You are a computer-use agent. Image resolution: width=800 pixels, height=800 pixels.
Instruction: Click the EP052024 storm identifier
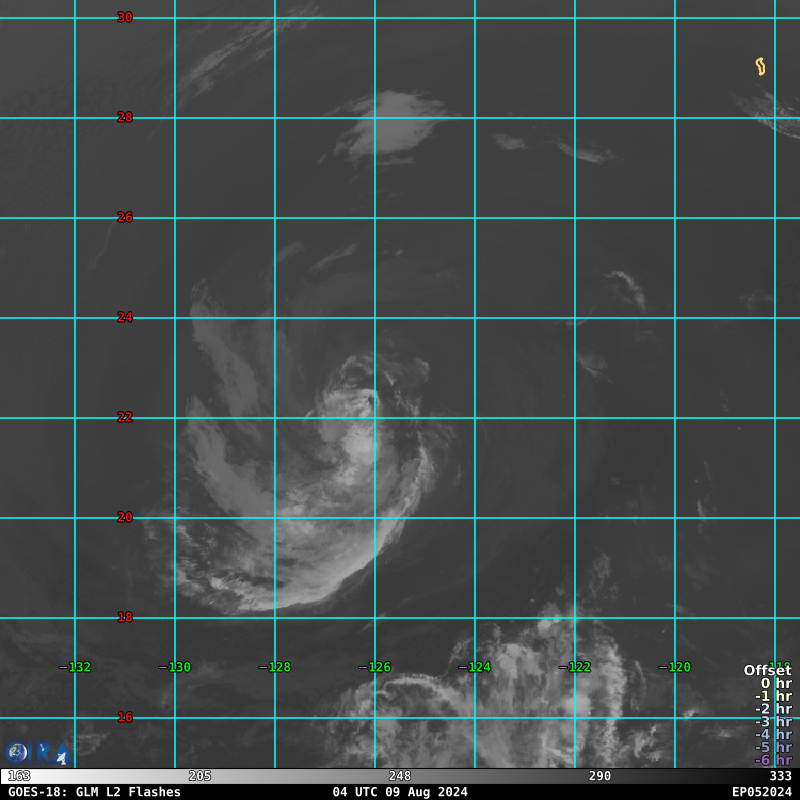(x=761, y=792)
